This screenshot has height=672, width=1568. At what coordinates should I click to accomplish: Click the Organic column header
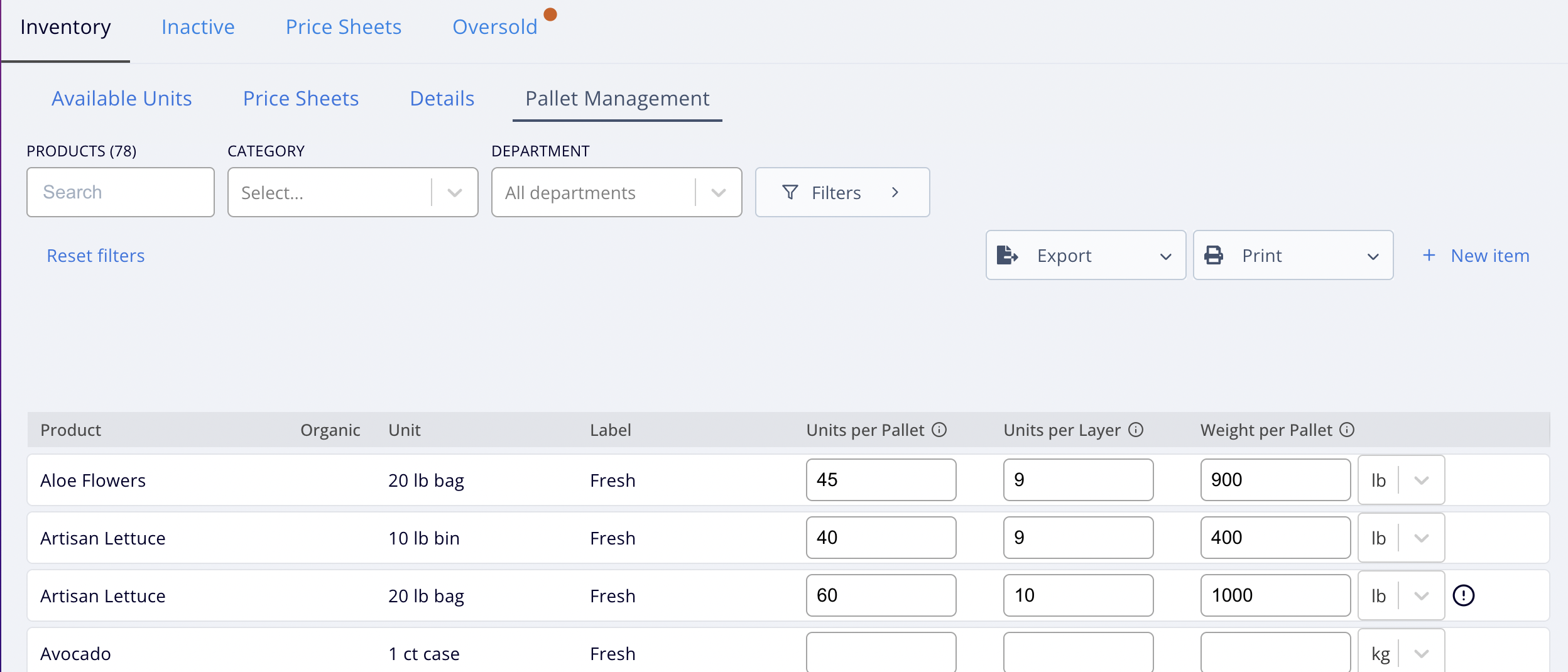click(x=330, y=430)
